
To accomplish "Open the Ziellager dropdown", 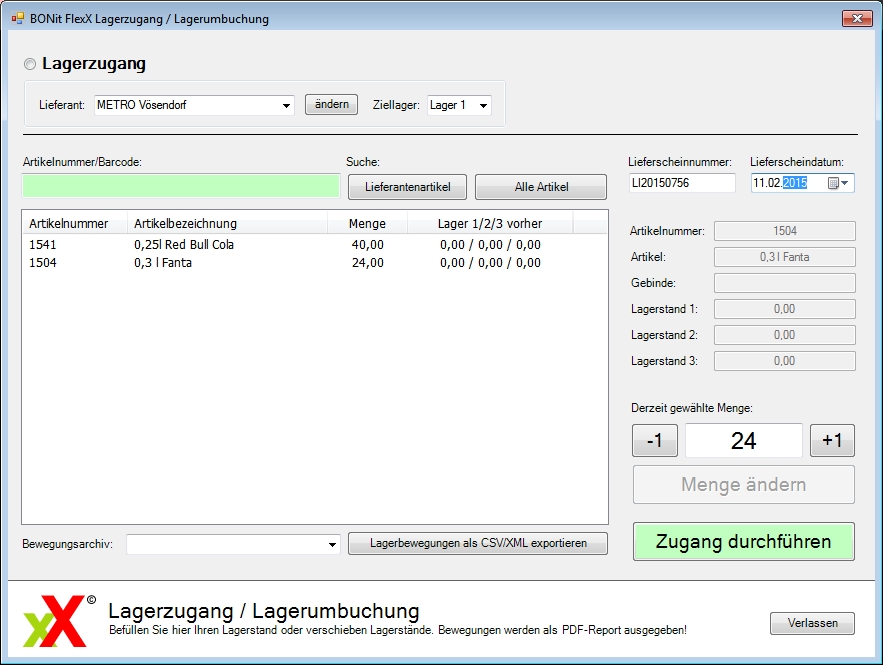I will (483, 105).
